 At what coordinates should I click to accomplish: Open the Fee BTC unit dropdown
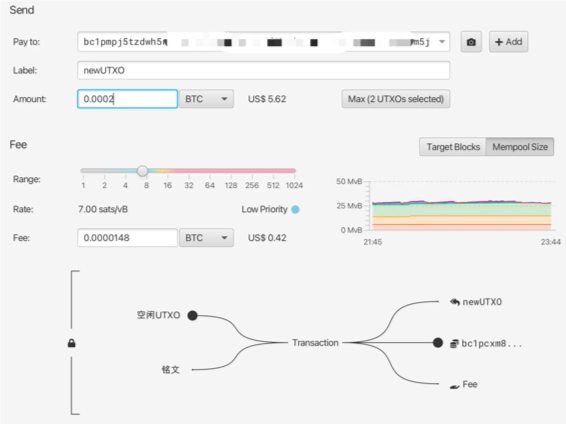pyautogui.click(x=206, y=238)
